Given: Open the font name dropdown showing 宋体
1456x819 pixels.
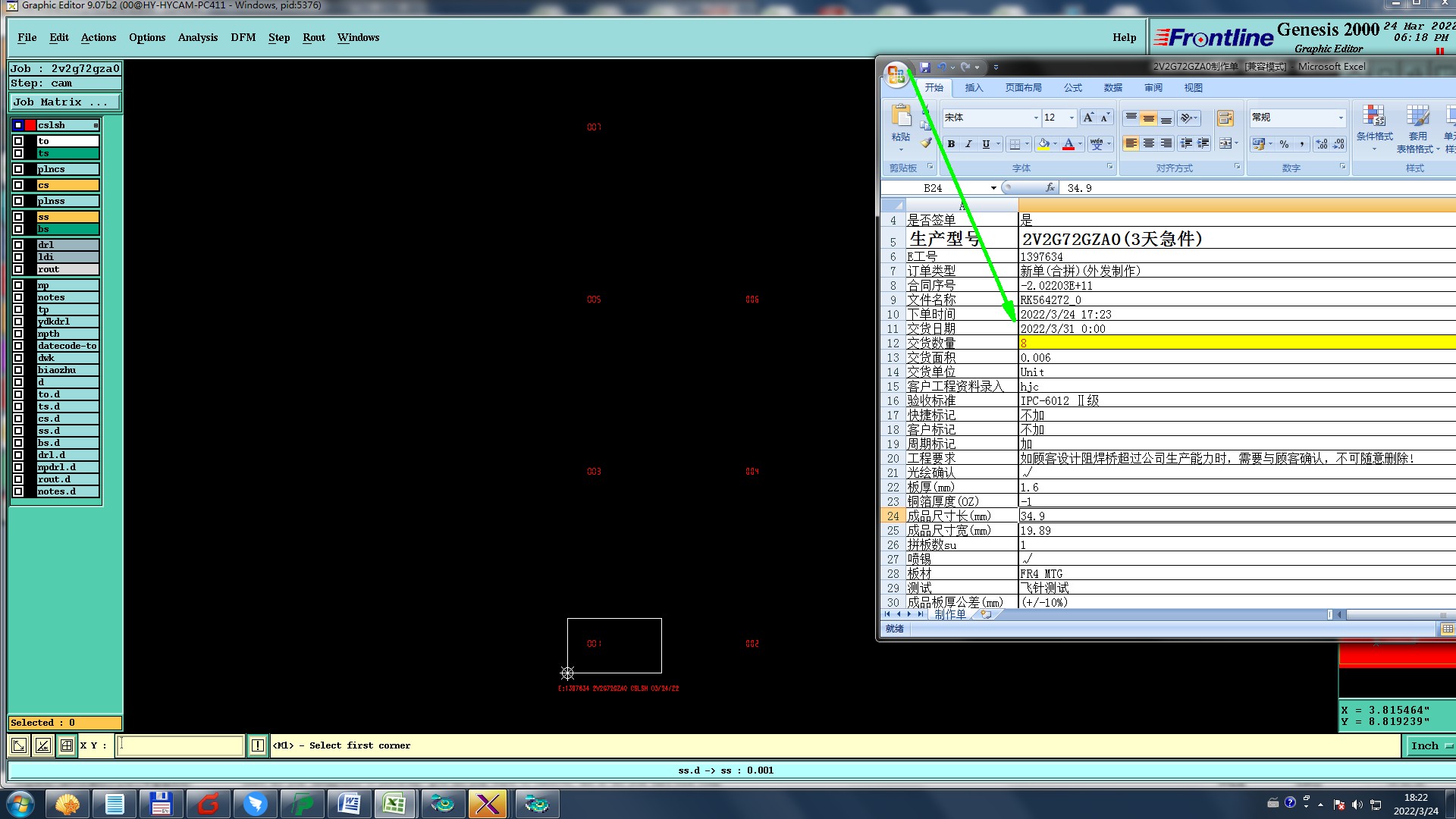Looking at the screenshot, I should (1036, 118).
